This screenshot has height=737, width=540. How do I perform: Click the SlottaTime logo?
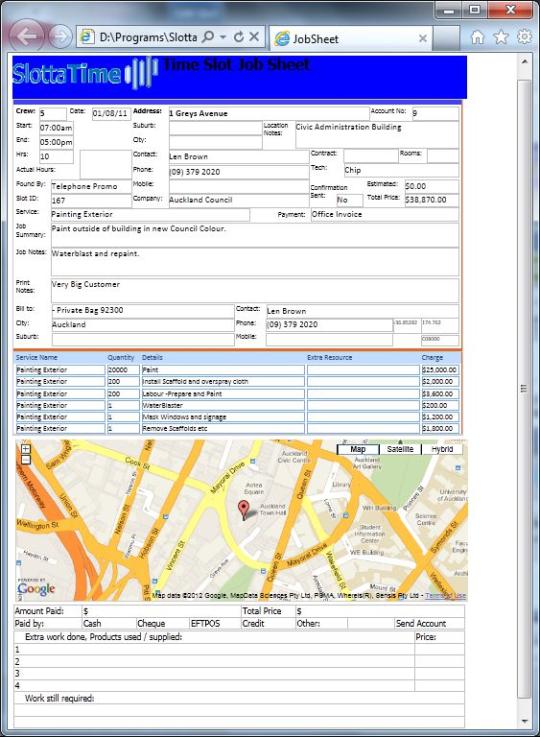pos(85,74)
